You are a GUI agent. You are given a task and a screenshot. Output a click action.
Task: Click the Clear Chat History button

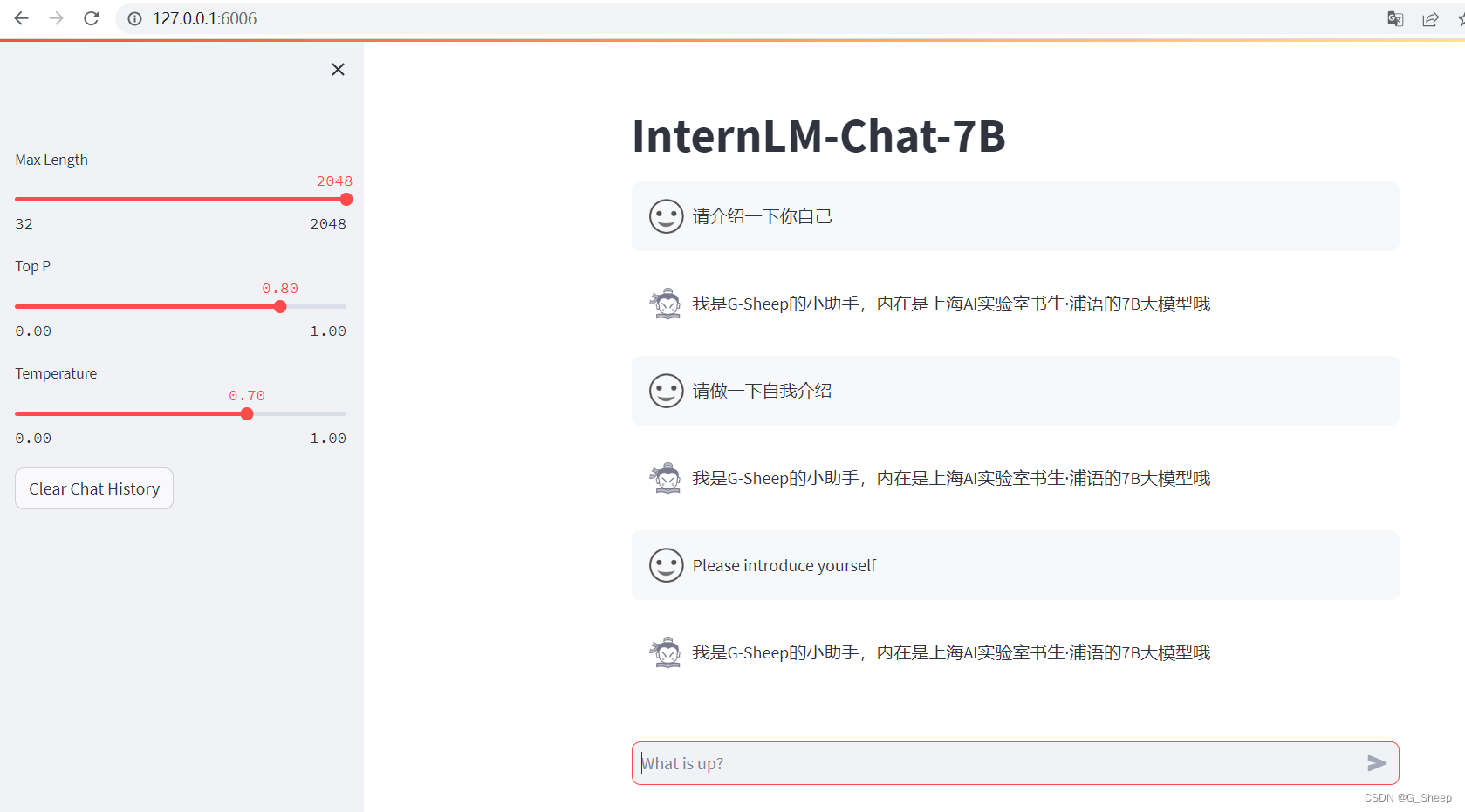point(94,488)
